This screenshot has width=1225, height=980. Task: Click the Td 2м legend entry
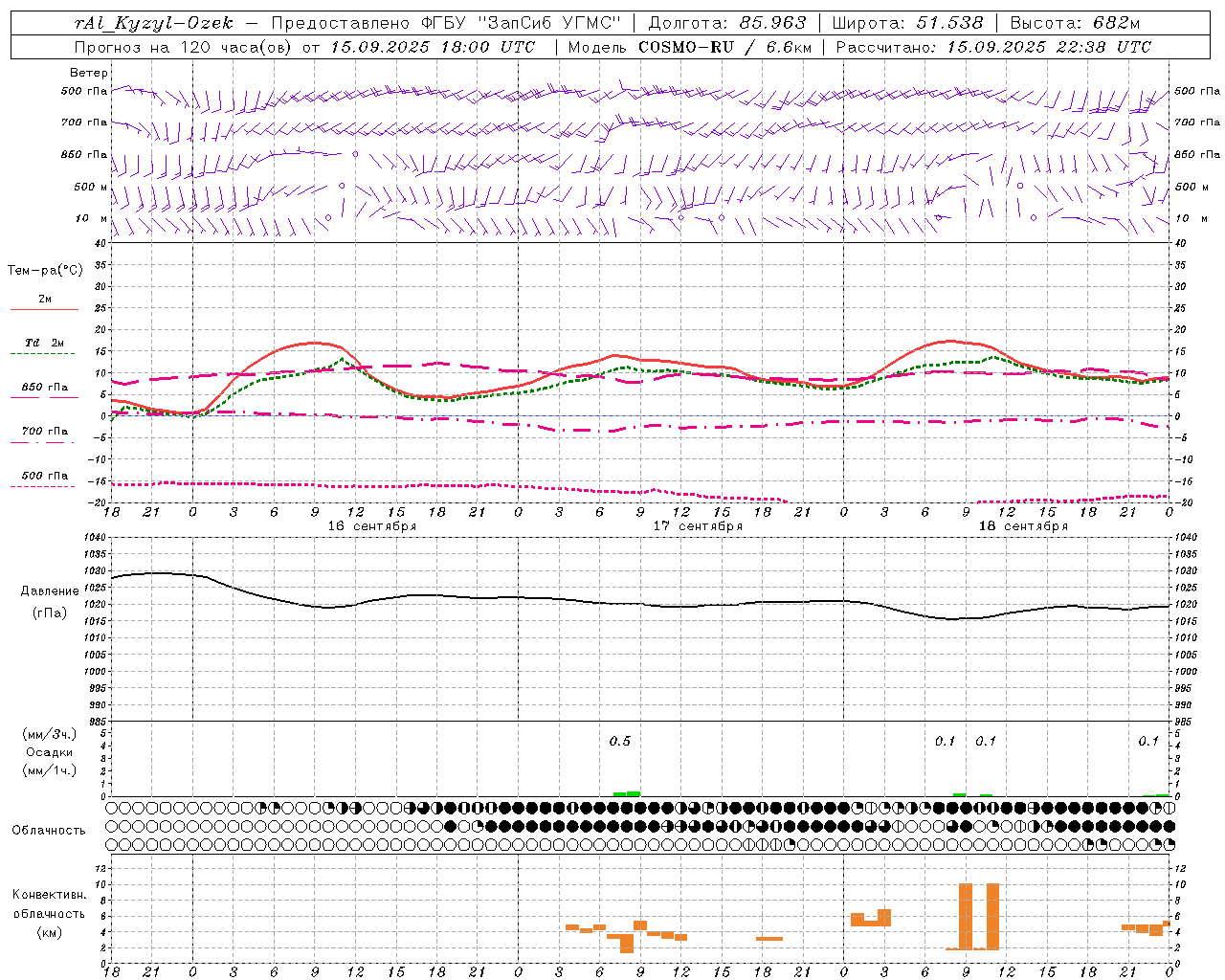44,343
